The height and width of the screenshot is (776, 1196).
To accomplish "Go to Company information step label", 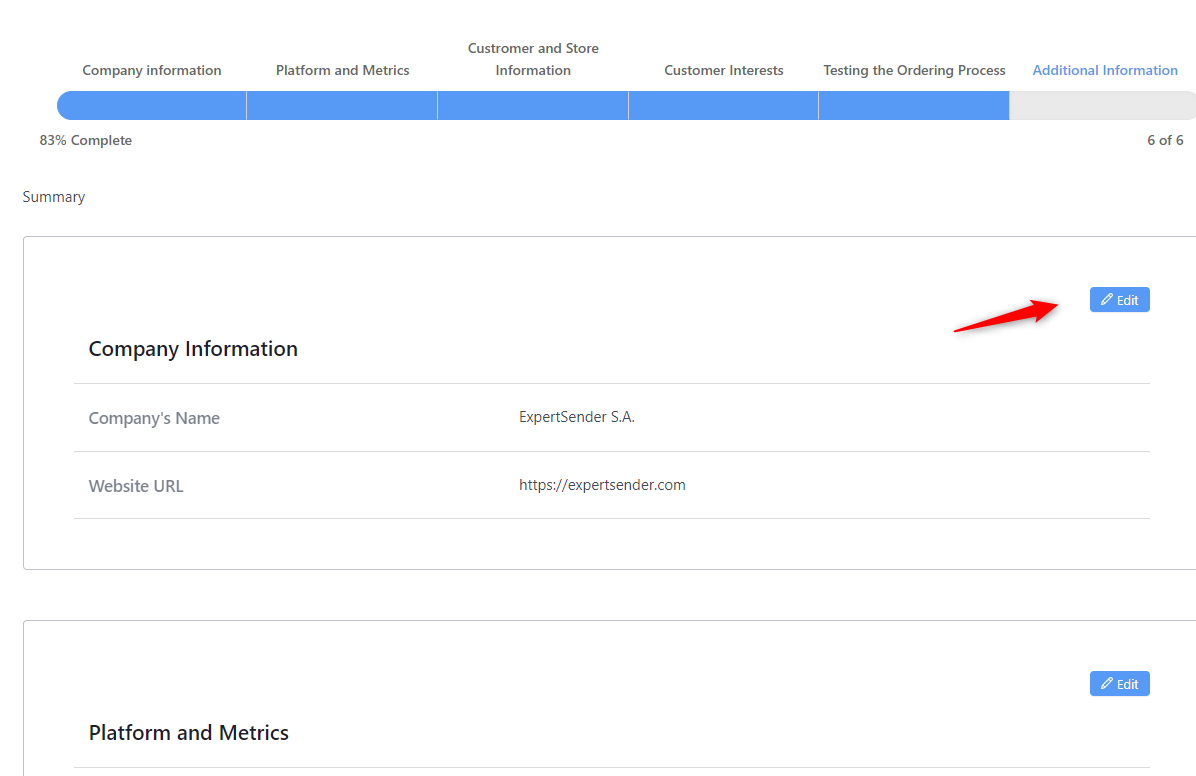I will click(152, 71).
